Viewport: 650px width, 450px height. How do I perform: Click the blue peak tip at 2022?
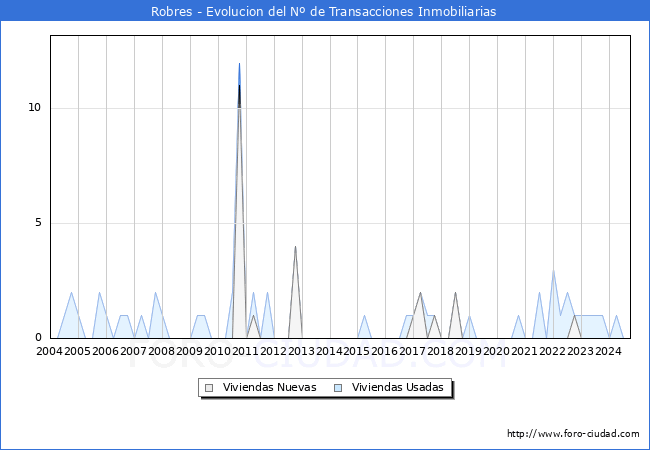click(553, 271)
